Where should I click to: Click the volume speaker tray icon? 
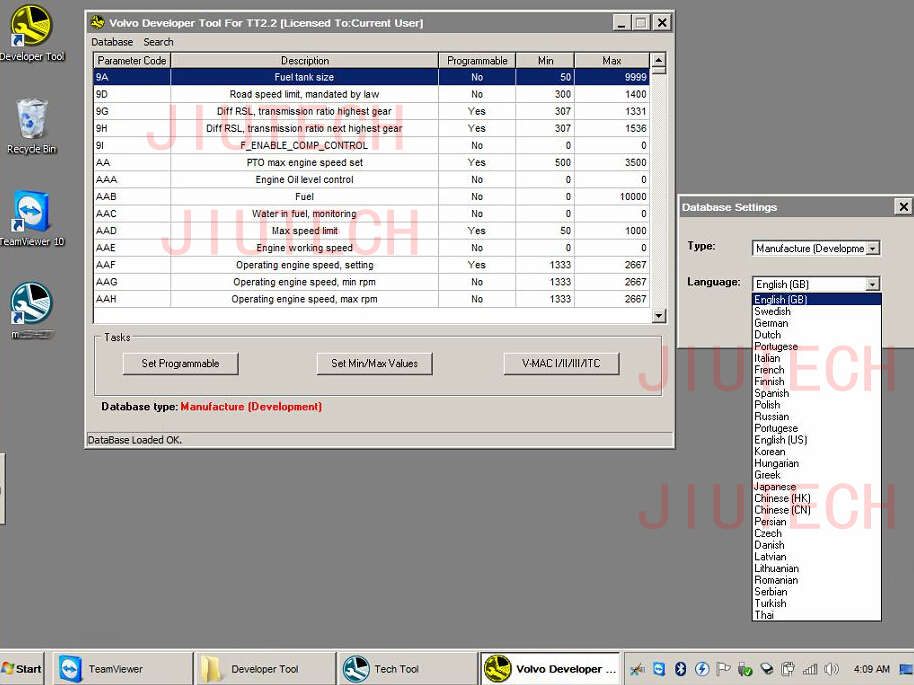coord(831,669)
